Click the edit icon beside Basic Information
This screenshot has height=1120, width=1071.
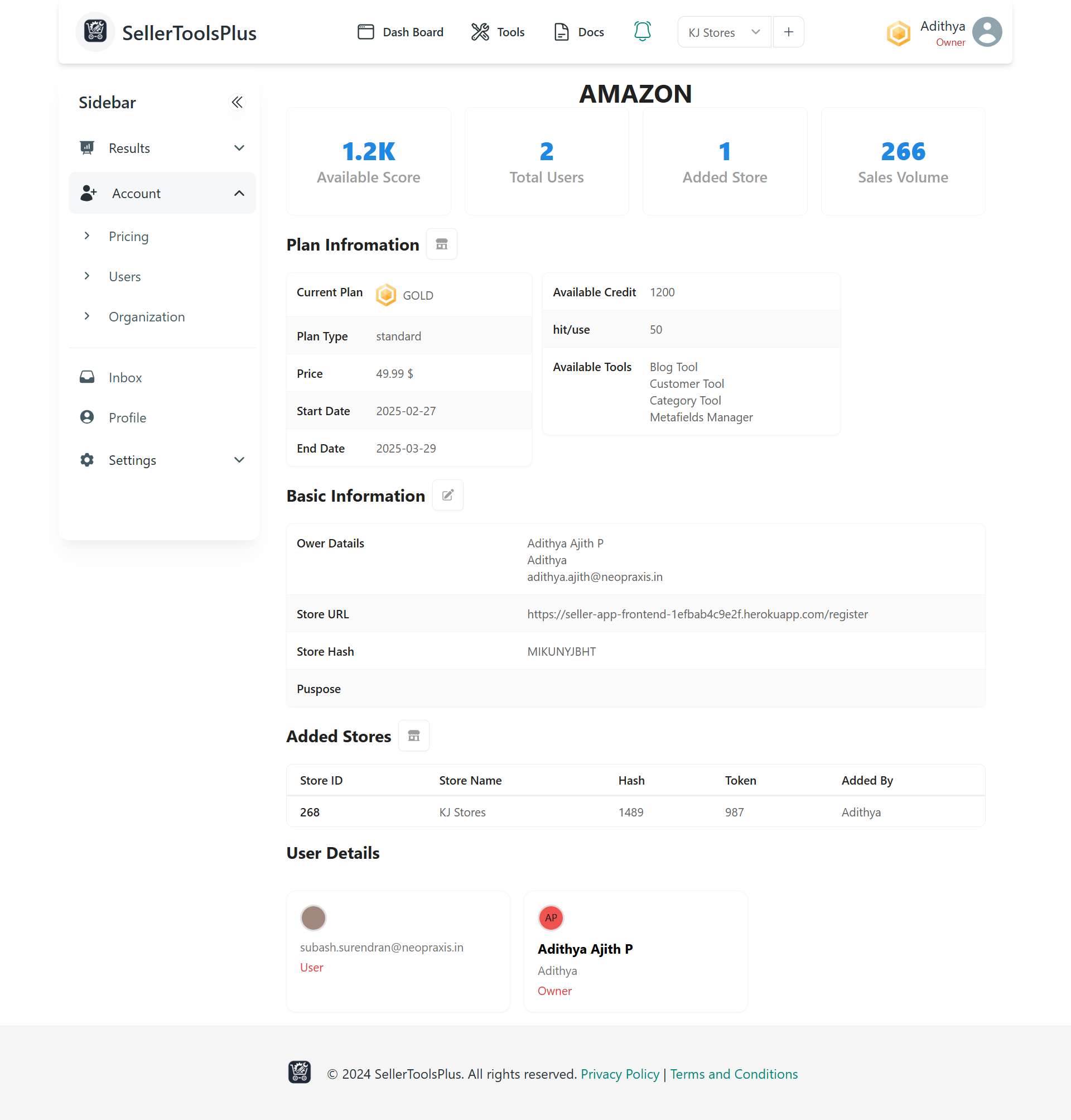447,495
